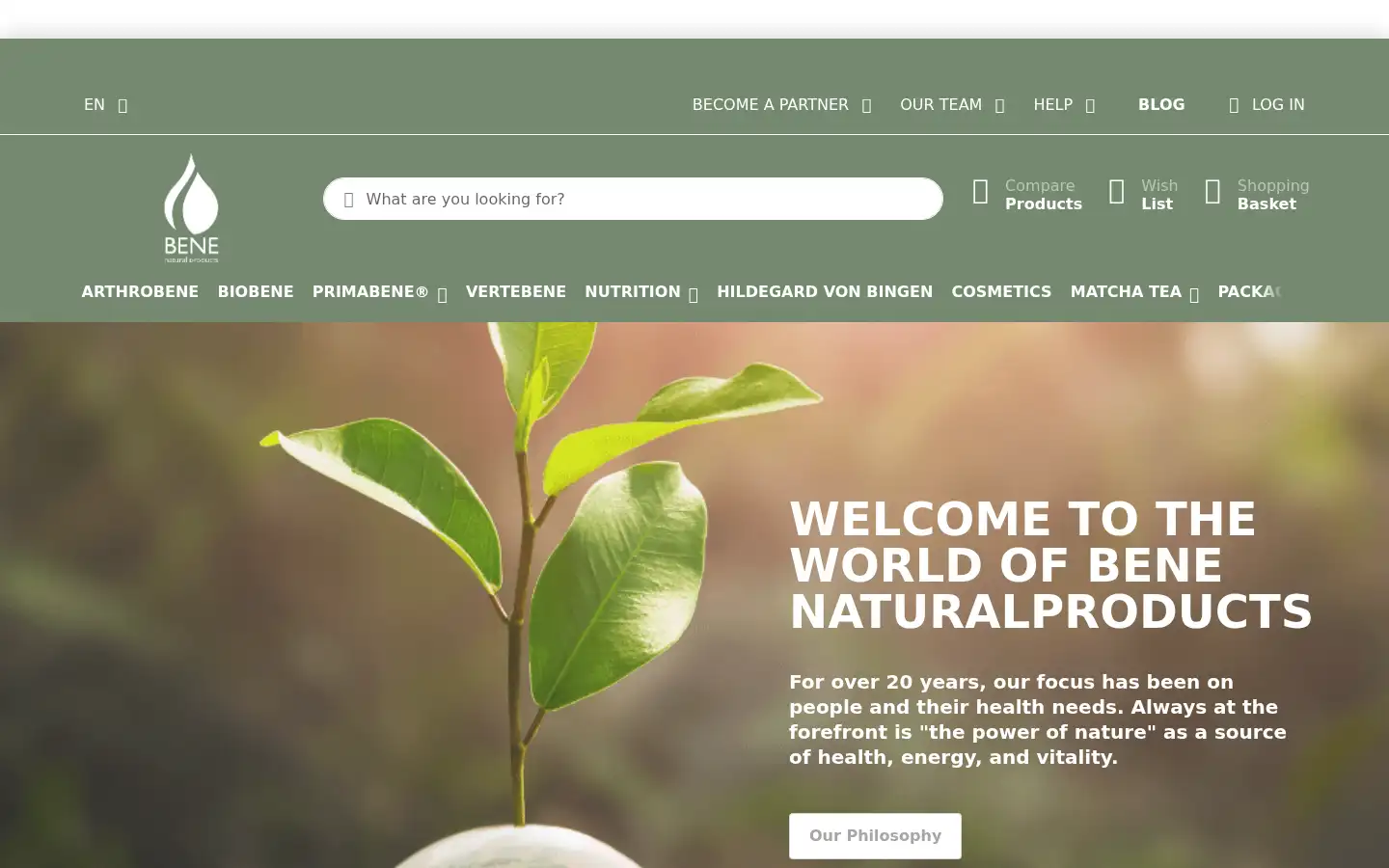The width and height of the screenshot is (1389, 868).
Task: Expand the Help menu
Action: click(x=1064, y=104)
